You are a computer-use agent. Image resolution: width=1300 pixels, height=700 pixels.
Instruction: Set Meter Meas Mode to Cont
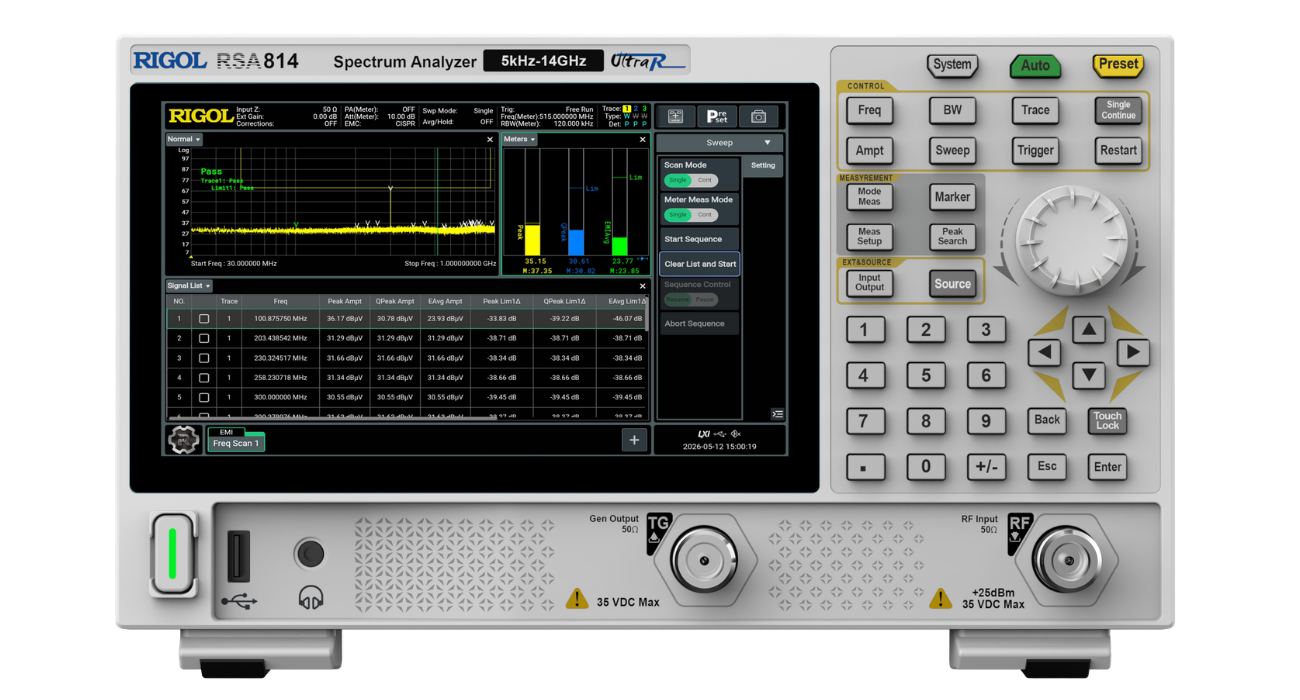click(x=704, y=215)
